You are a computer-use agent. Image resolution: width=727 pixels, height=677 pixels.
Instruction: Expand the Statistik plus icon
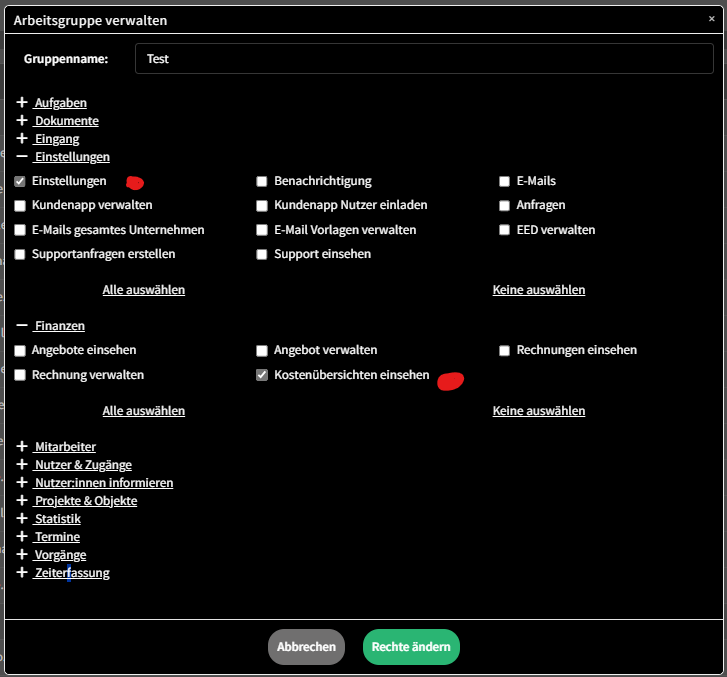22,519
